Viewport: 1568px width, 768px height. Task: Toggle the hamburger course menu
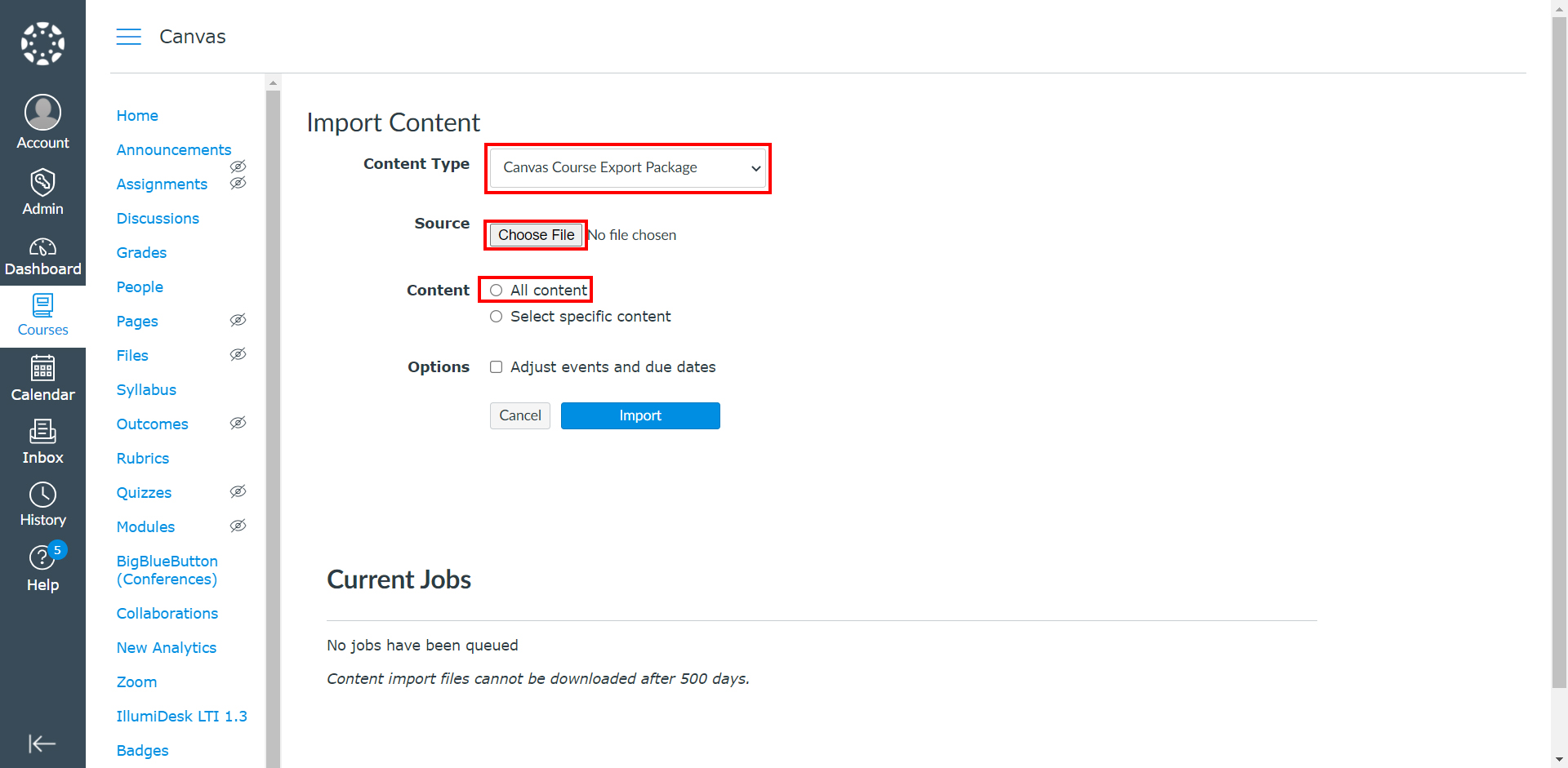pos(128,37)
